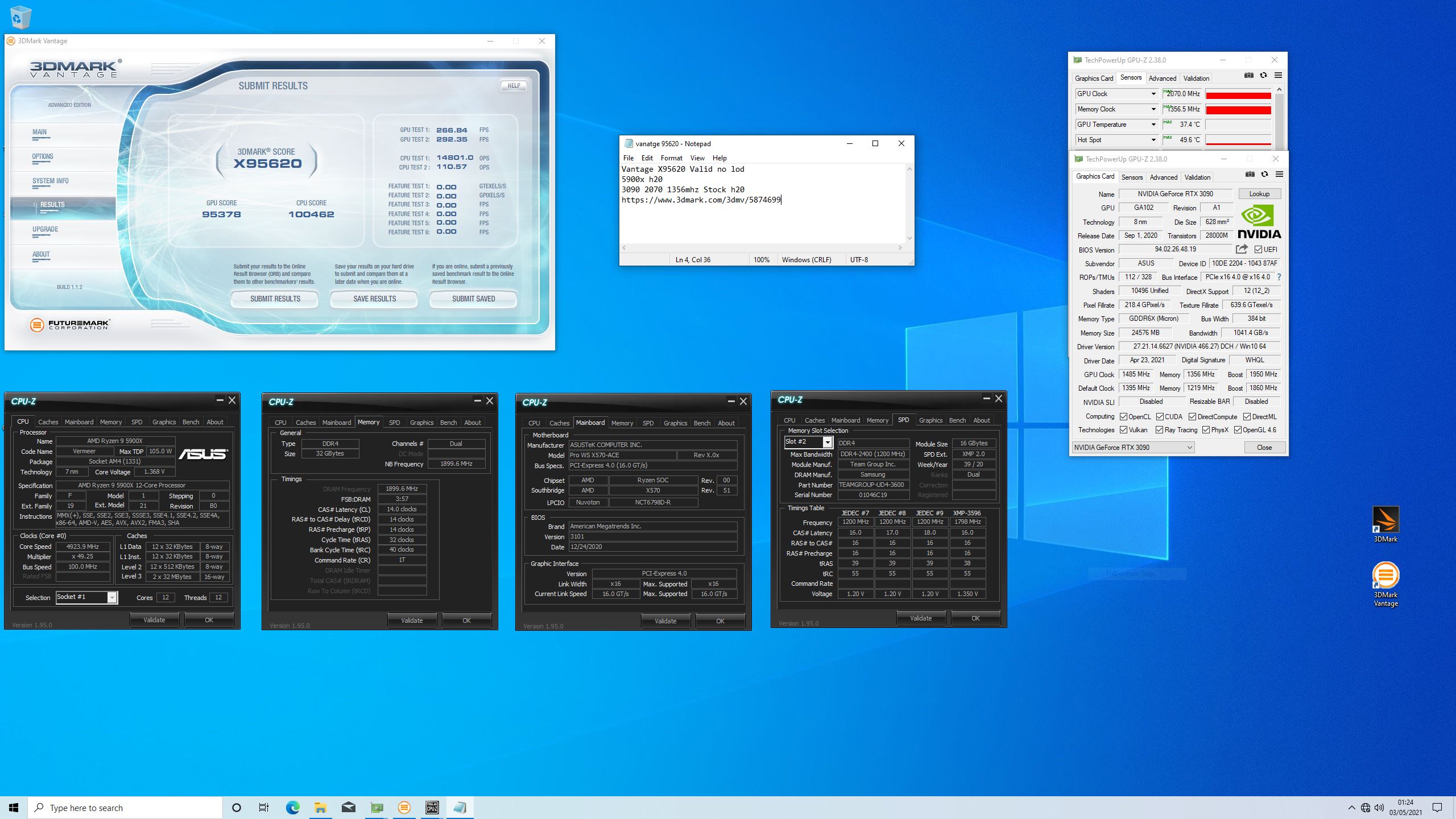Viewport: 1456px width, 819px height.
Task: Click the Lookup button in GPU-Z
Action: (1259, 194)
